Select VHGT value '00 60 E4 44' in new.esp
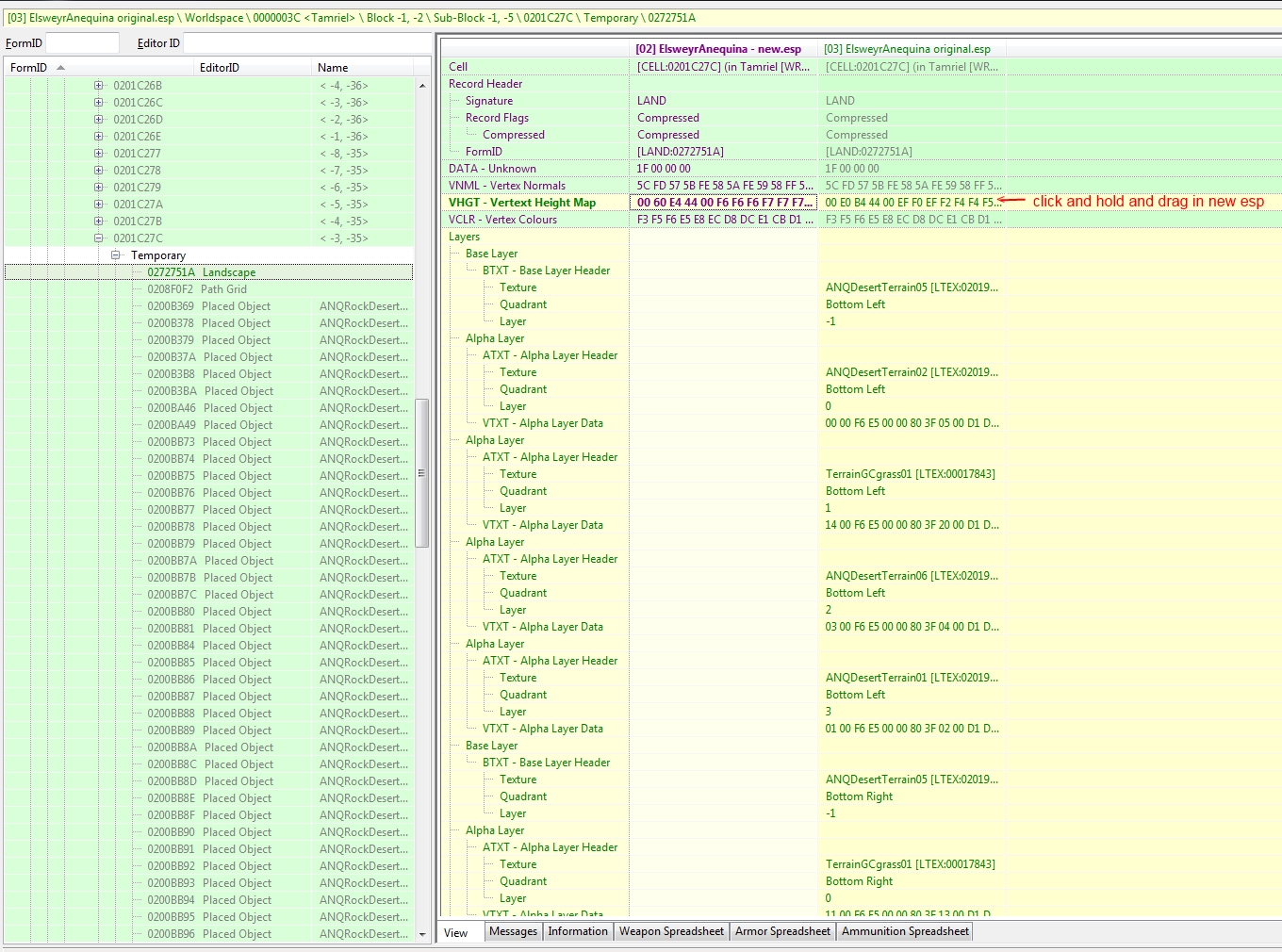Viewport: 1282px width, 952px height. tap(723, 203)
